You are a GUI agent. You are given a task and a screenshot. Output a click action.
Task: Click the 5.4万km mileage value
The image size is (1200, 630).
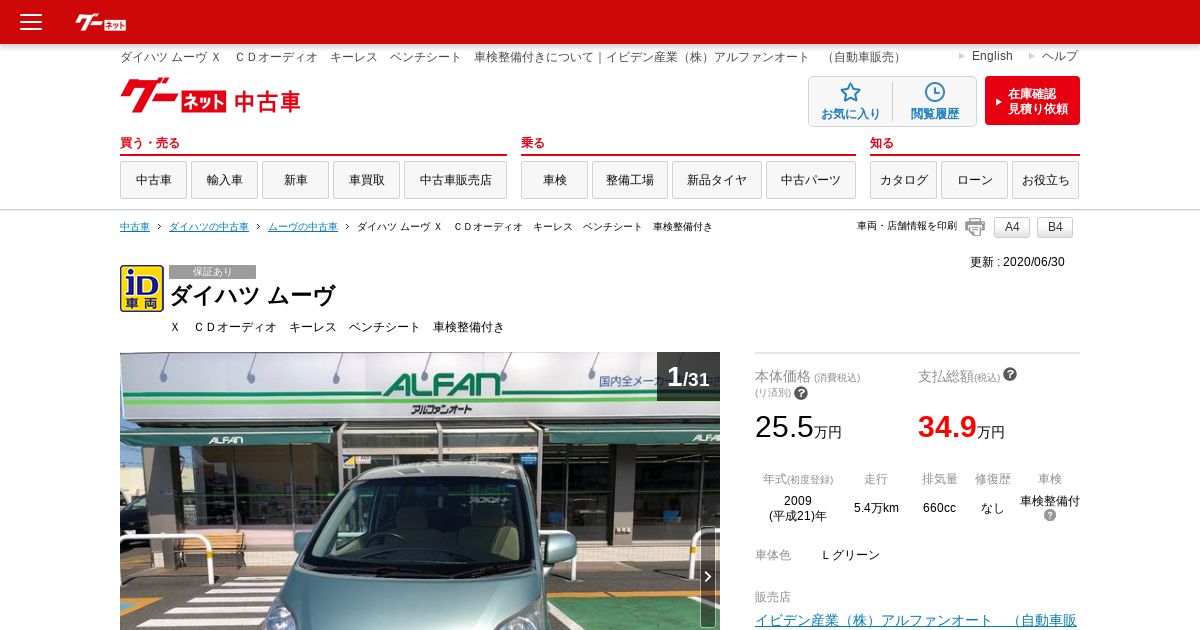coord(876,508)
